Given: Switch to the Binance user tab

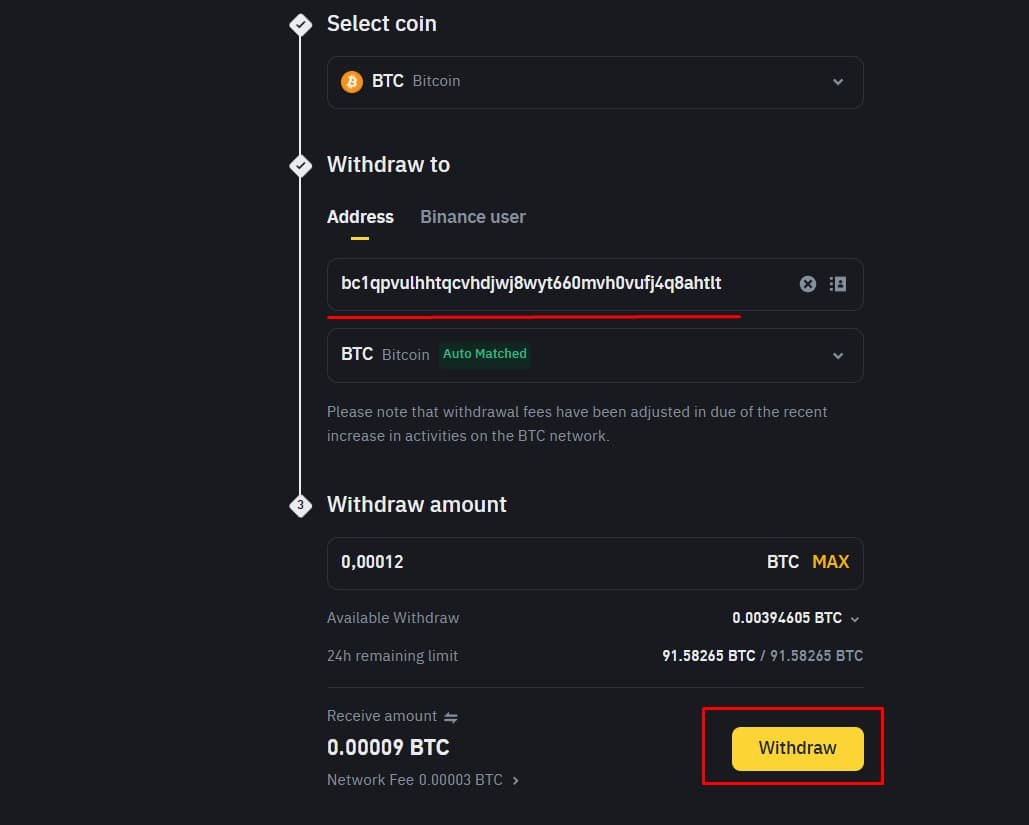Looking at the screenshot, I should 472,217.
